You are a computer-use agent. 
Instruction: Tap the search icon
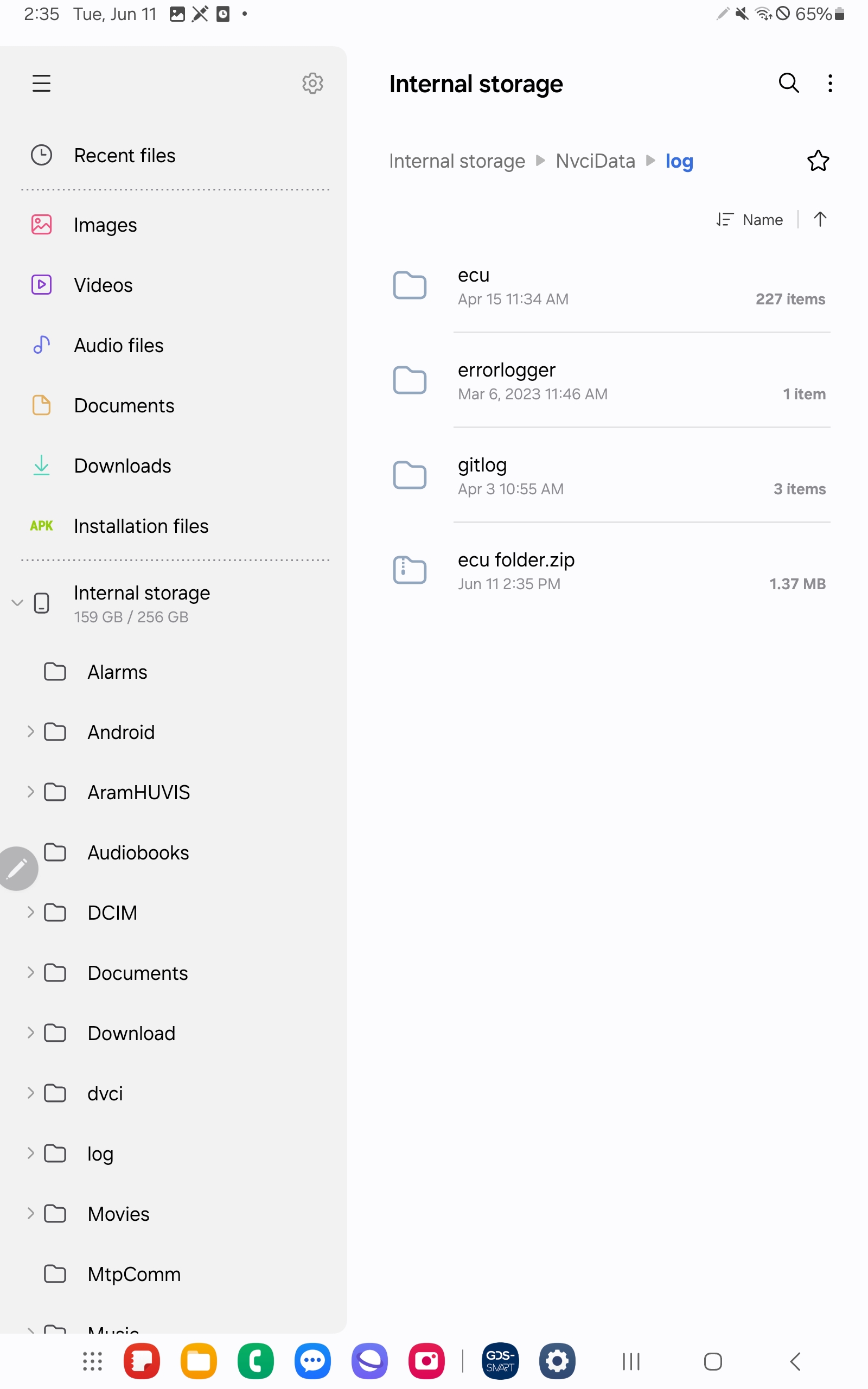pos(789,83)
